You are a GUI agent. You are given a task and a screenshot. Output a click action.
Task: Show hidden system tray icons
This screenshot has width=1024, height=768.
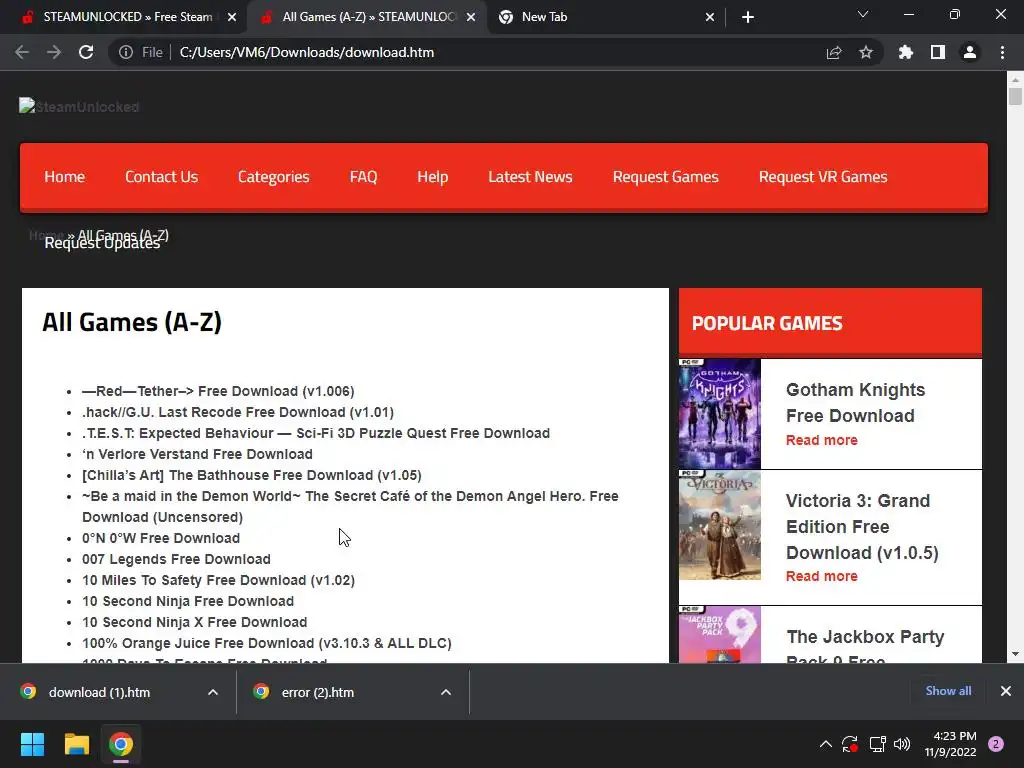825,744
